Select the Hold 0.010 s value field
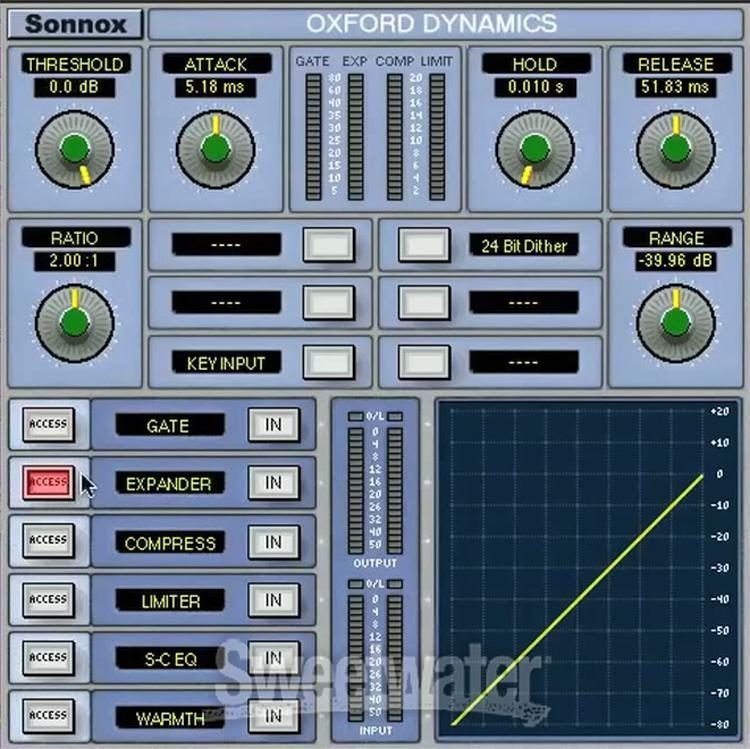This screenshot has height=749, width=750. click(x=535, y=88)
